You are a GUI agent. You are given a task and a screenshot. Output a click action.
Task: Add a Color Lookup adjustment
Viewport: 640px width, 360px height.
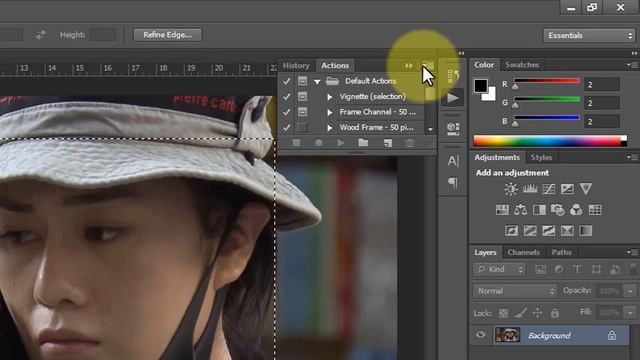tap(595, 210)
